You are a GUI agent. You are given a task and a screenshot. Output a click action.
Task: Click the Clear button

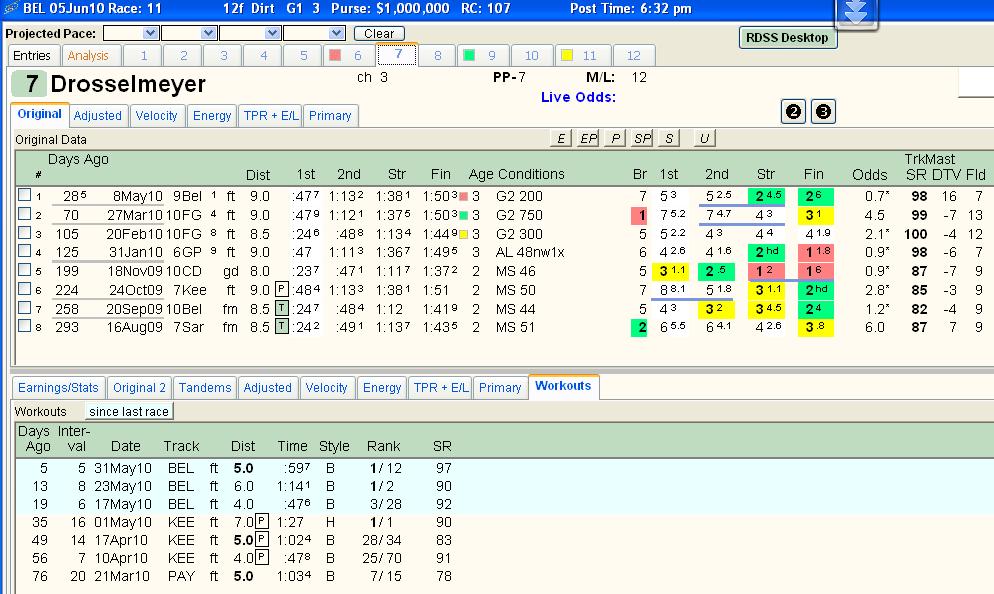click(x=379, y=34)
